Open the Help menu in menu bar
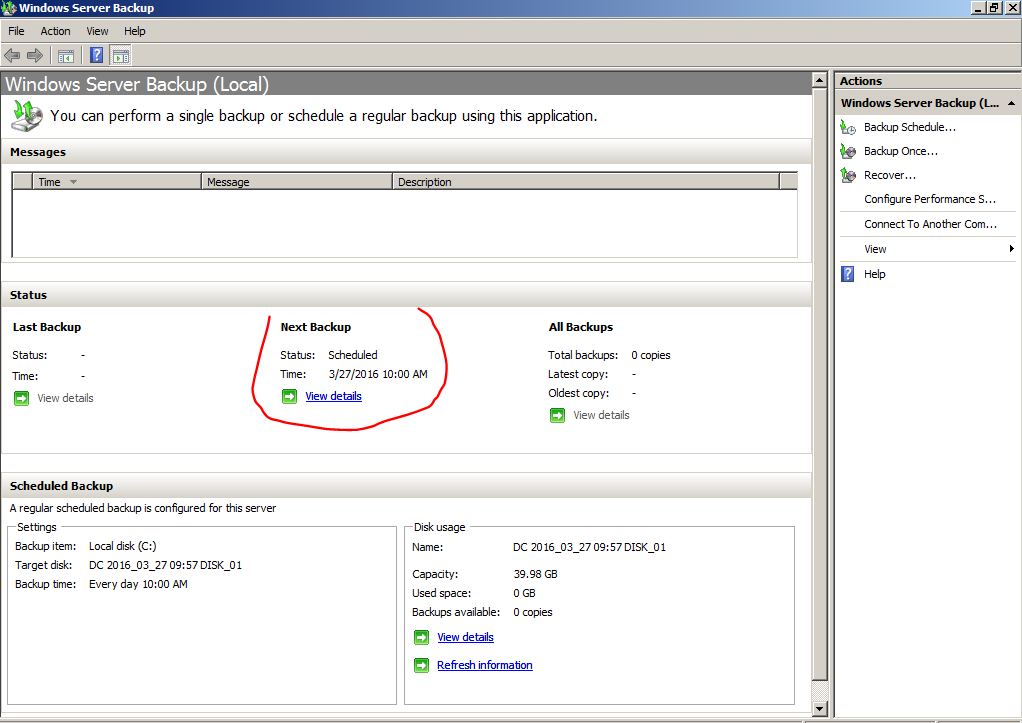1022x723 pixels. (135, 31)
